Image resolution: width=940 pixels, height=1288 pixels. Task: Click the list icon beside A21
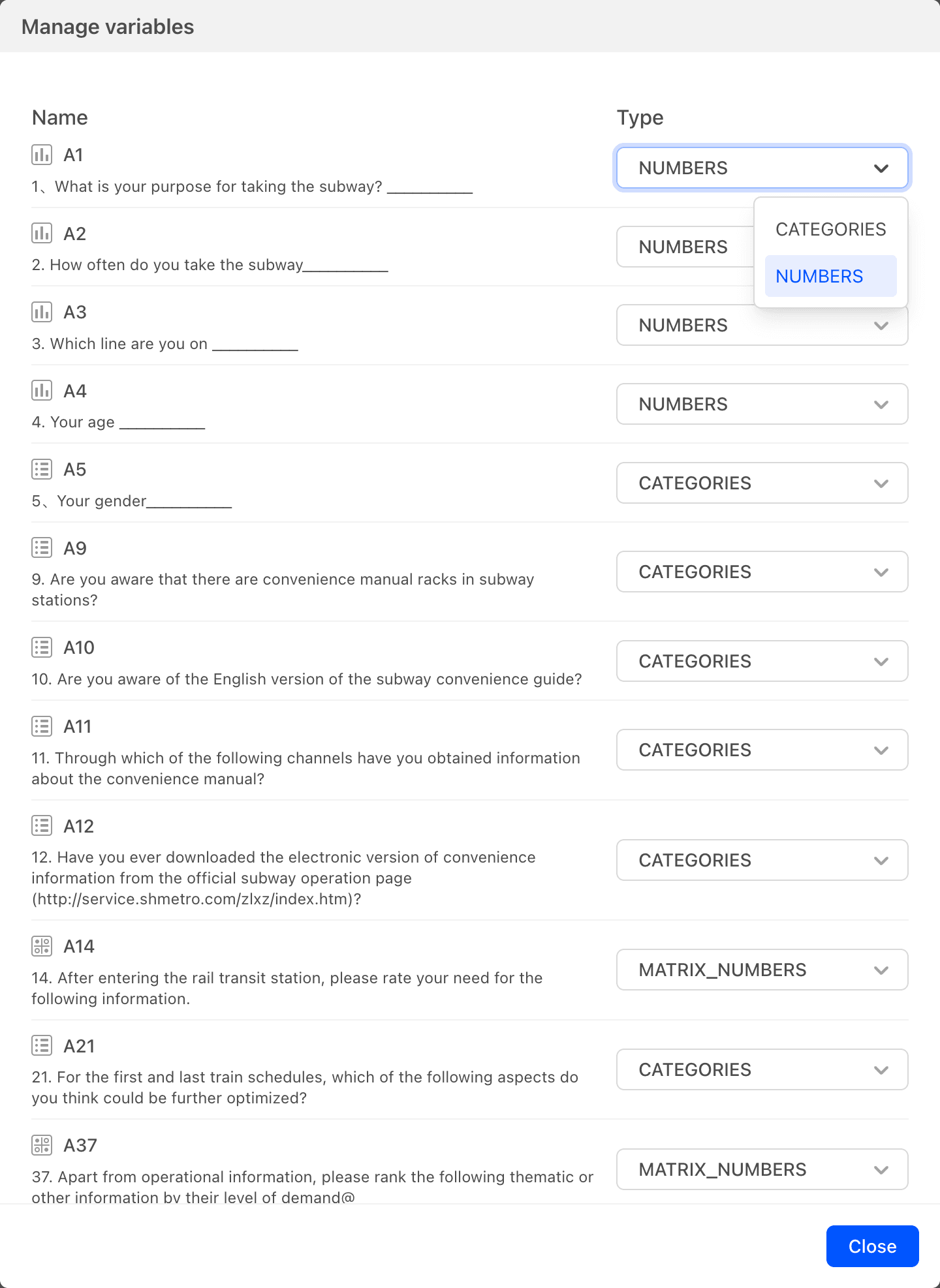[x=42, y=1046]
